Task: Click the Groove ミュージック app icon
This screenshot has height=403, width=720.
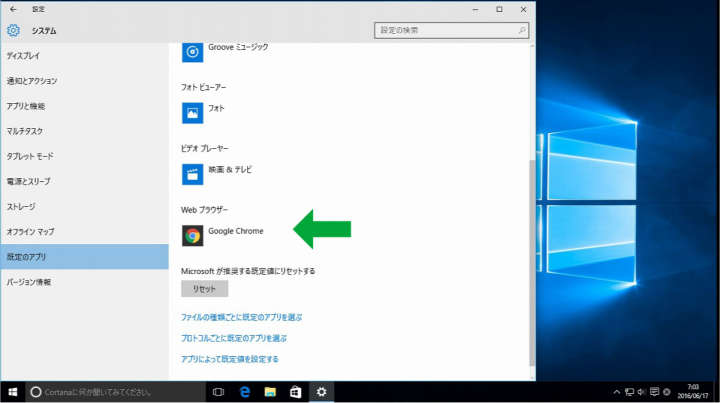Action: pos(192,51)
